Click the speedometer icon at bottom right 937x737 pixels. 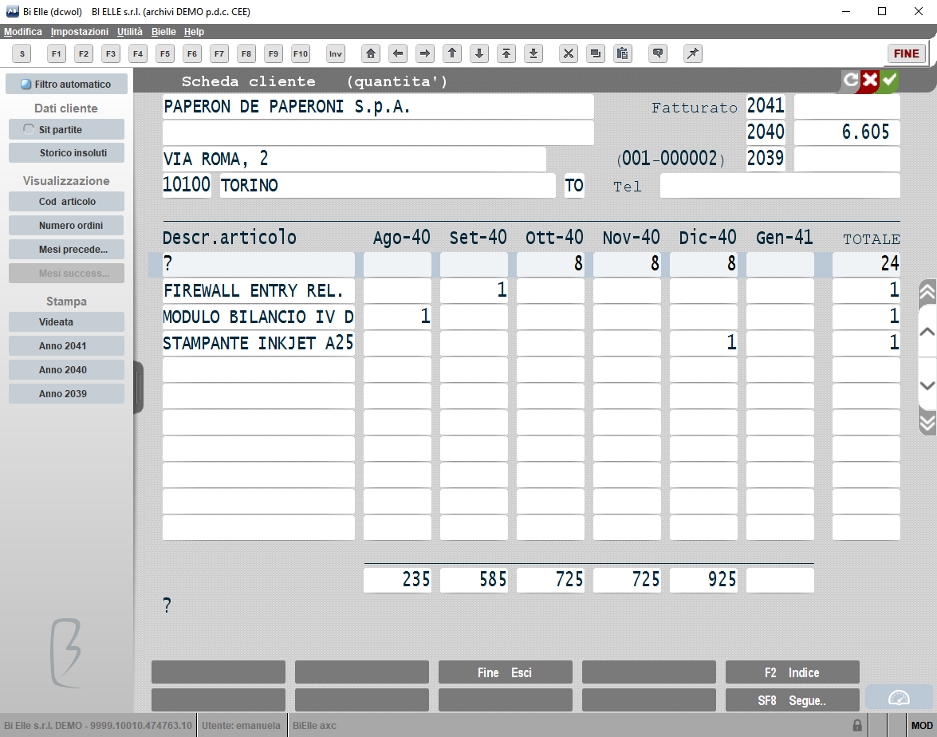coord(898,698)
